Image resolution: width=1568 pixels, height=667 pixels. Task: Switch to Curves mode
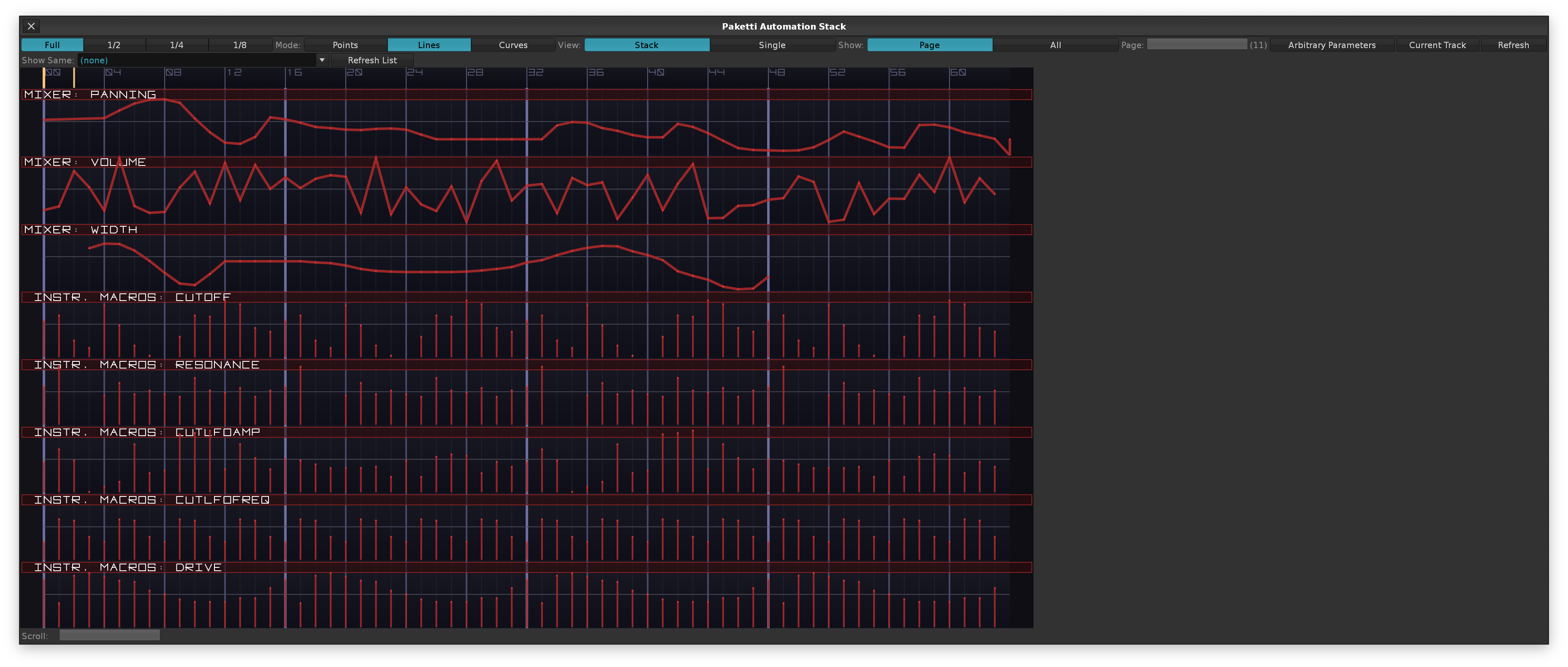[513, 45]
